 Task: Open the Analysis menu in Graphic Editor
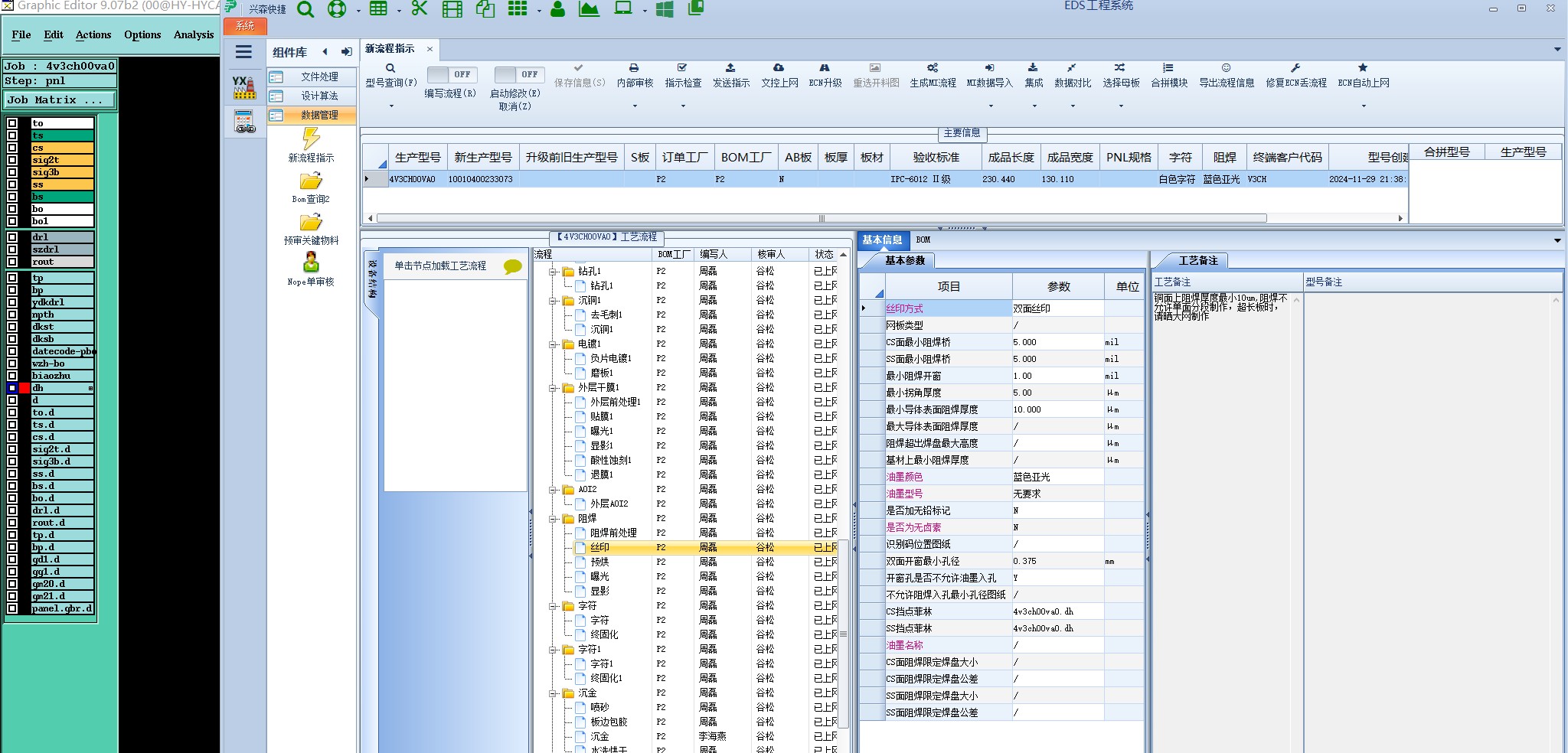194,34
